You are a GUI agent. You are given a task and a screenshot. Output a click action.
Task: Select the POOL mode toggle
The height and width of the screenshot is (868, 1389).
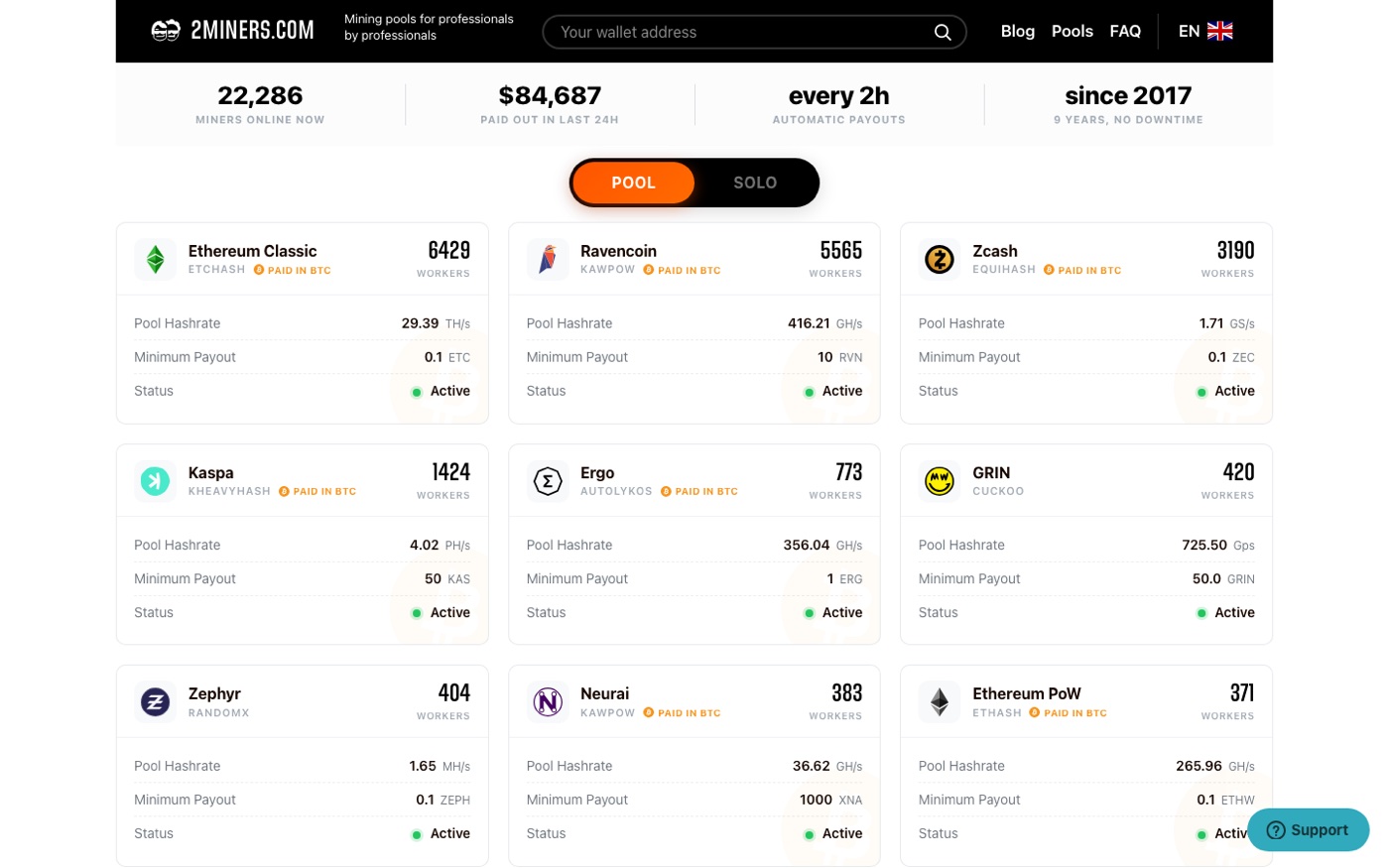click(x=634, y=183)
